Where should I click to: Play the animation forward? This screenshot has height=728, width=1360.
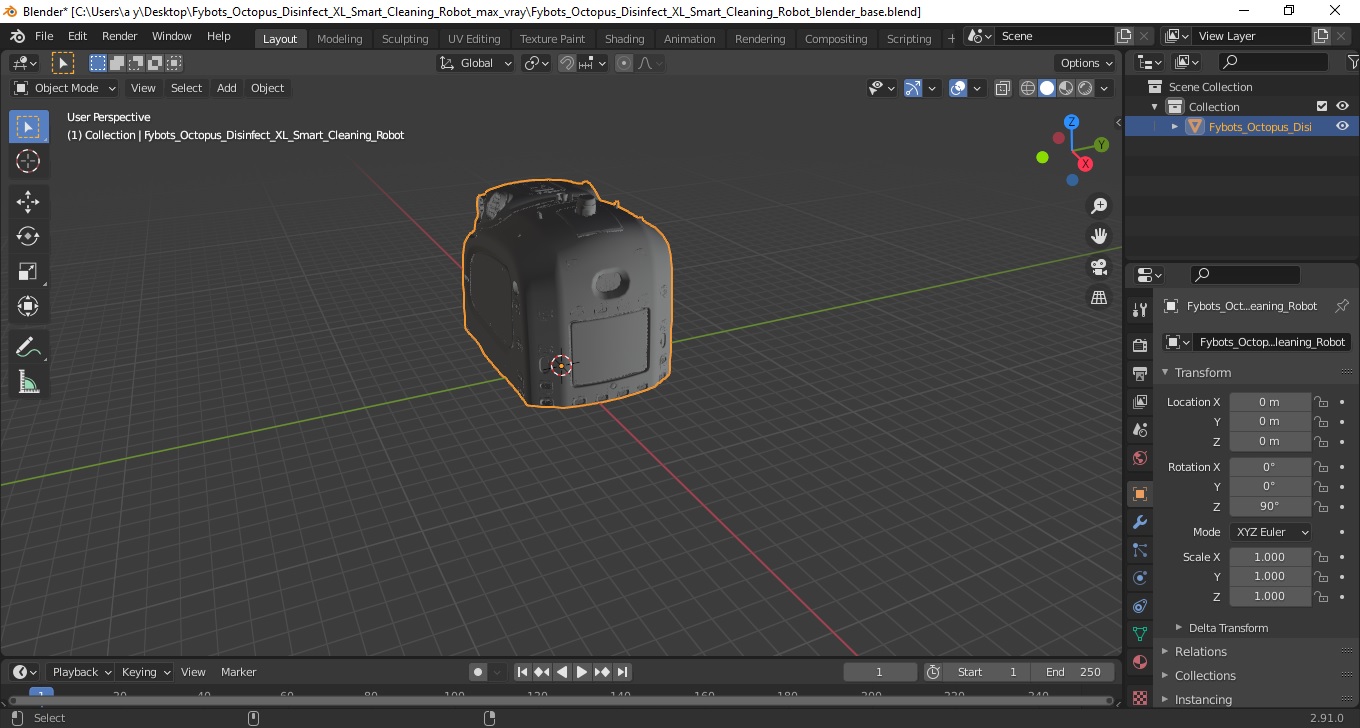coord(582,672)
